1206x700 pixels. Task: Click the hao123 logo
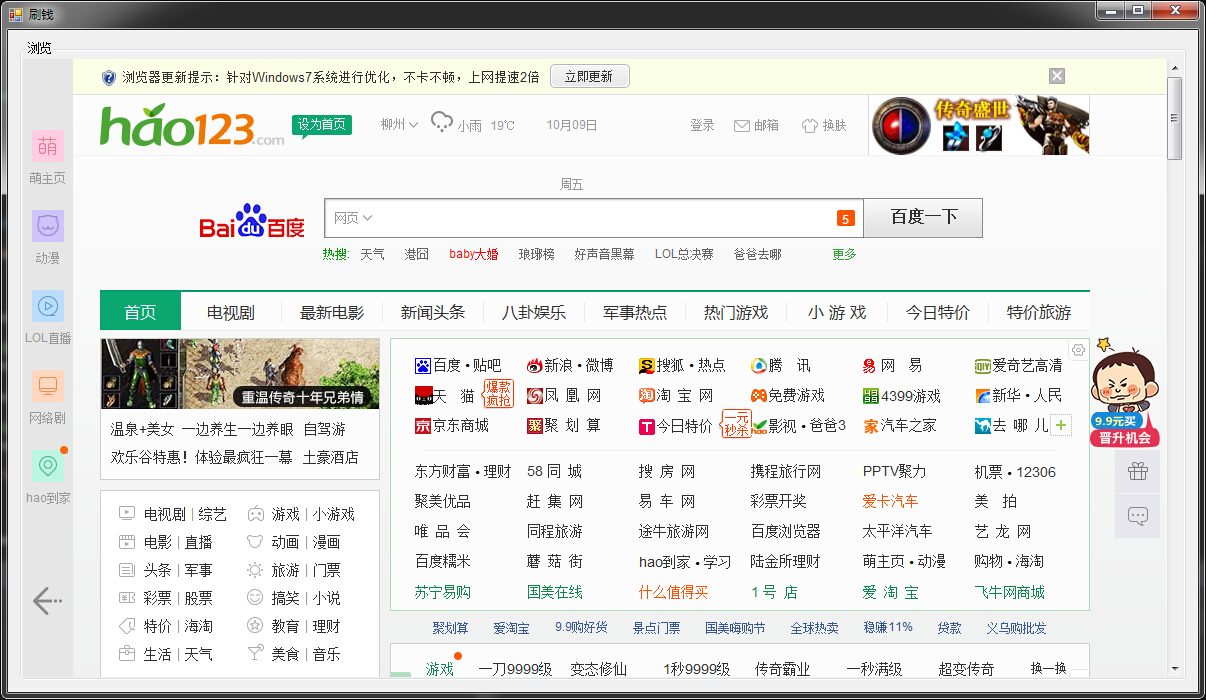(x=192, y=125)
